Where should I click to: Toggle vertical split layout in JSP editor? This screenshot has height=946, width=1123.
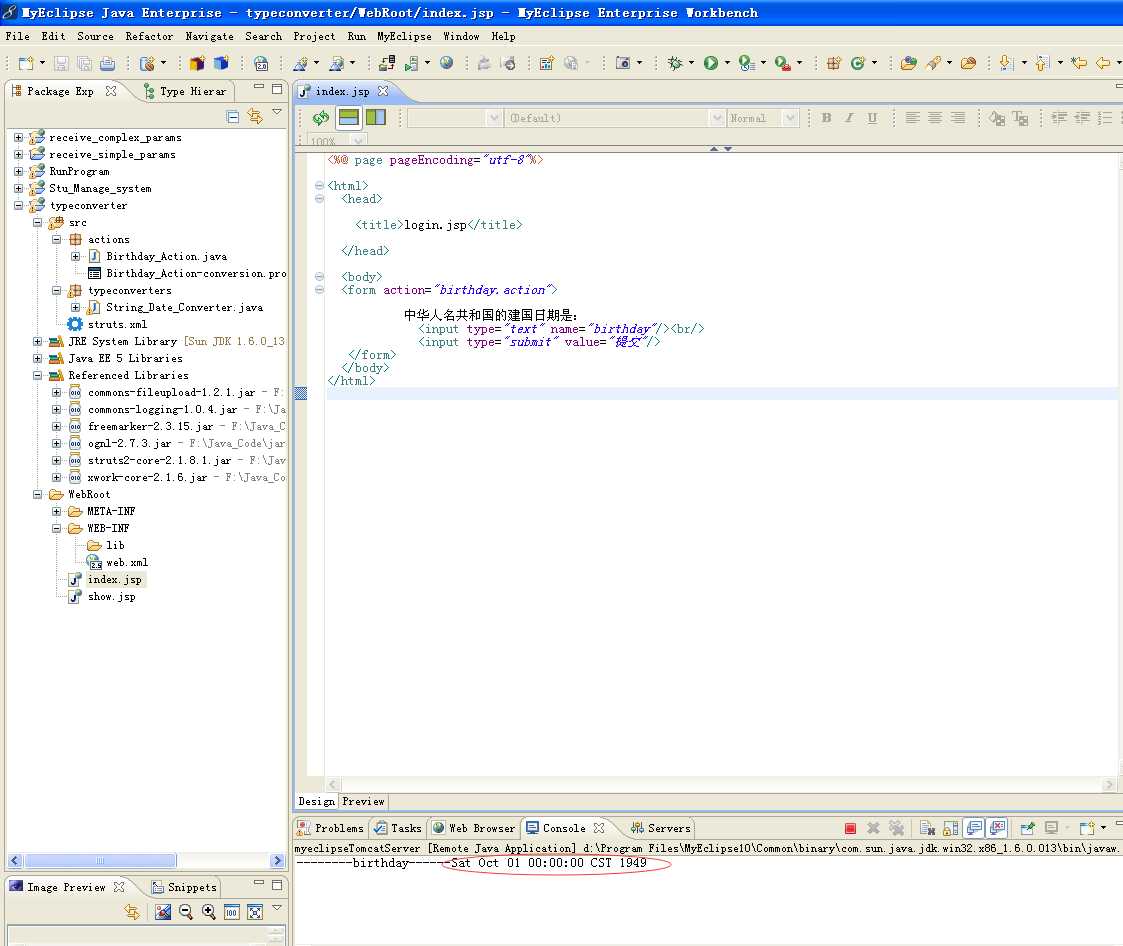pyautogui.click(x=375, y=117)
